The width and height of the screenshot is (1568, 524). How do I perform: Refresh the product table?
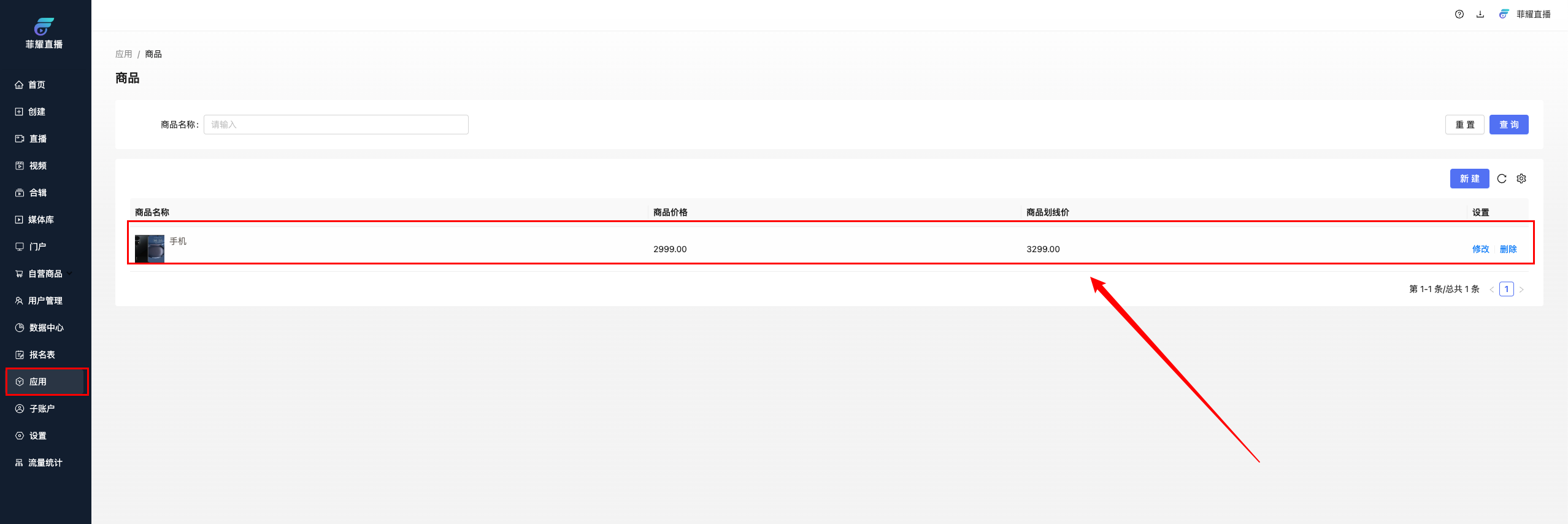coord(1502,179)
